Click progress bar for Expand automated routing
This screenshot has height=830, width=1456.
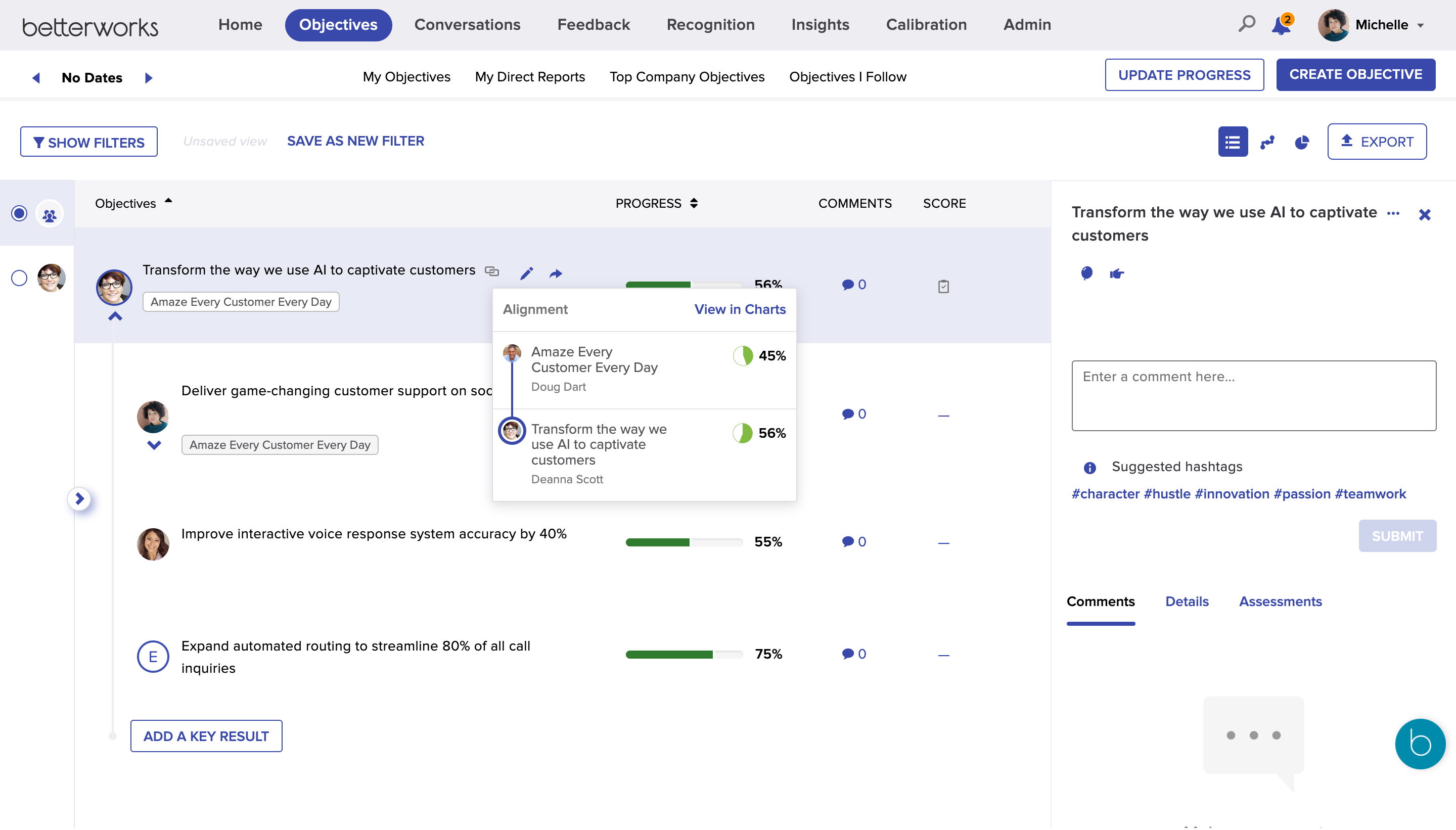684,655
